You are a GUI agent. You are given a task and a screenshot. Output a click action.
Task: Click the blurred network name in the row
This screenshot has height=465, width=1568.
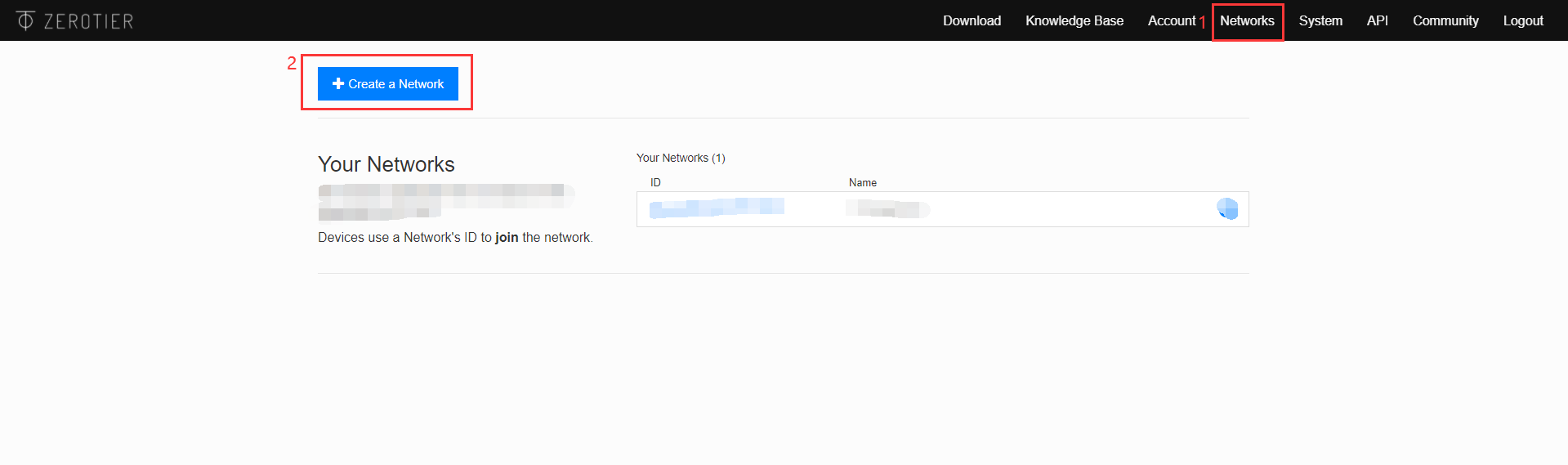[x=887, y=209]
